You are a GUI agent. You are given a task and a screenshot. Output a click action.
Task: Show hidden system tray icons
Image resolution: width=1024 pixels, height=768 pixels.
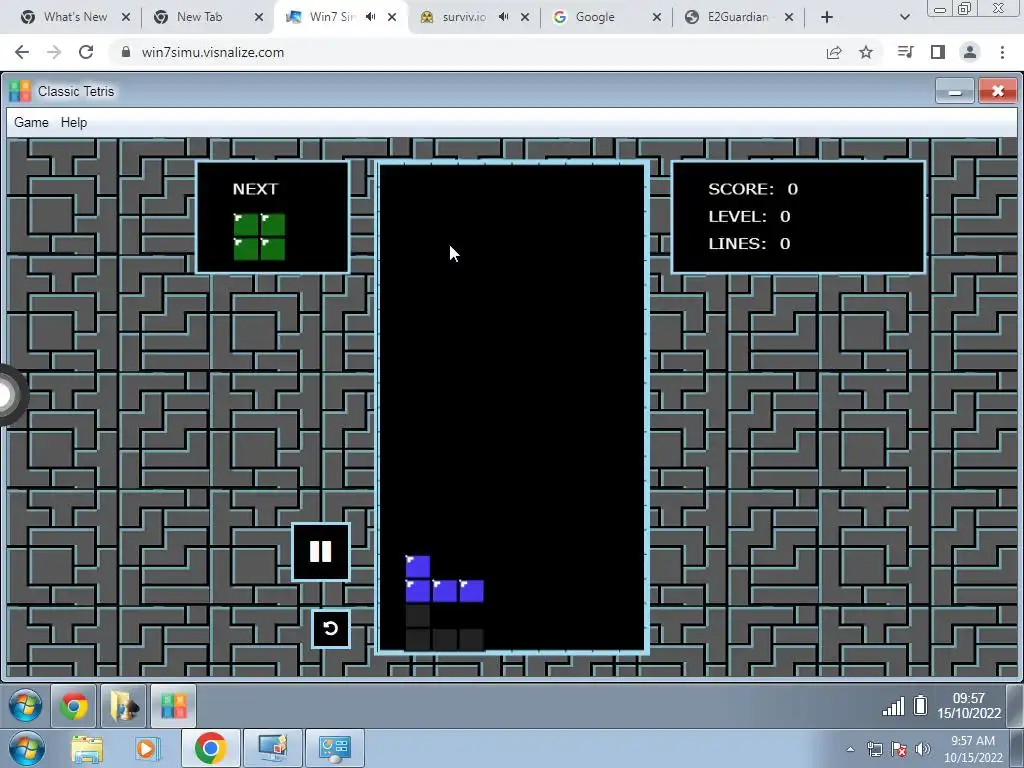tap(850, 749)
